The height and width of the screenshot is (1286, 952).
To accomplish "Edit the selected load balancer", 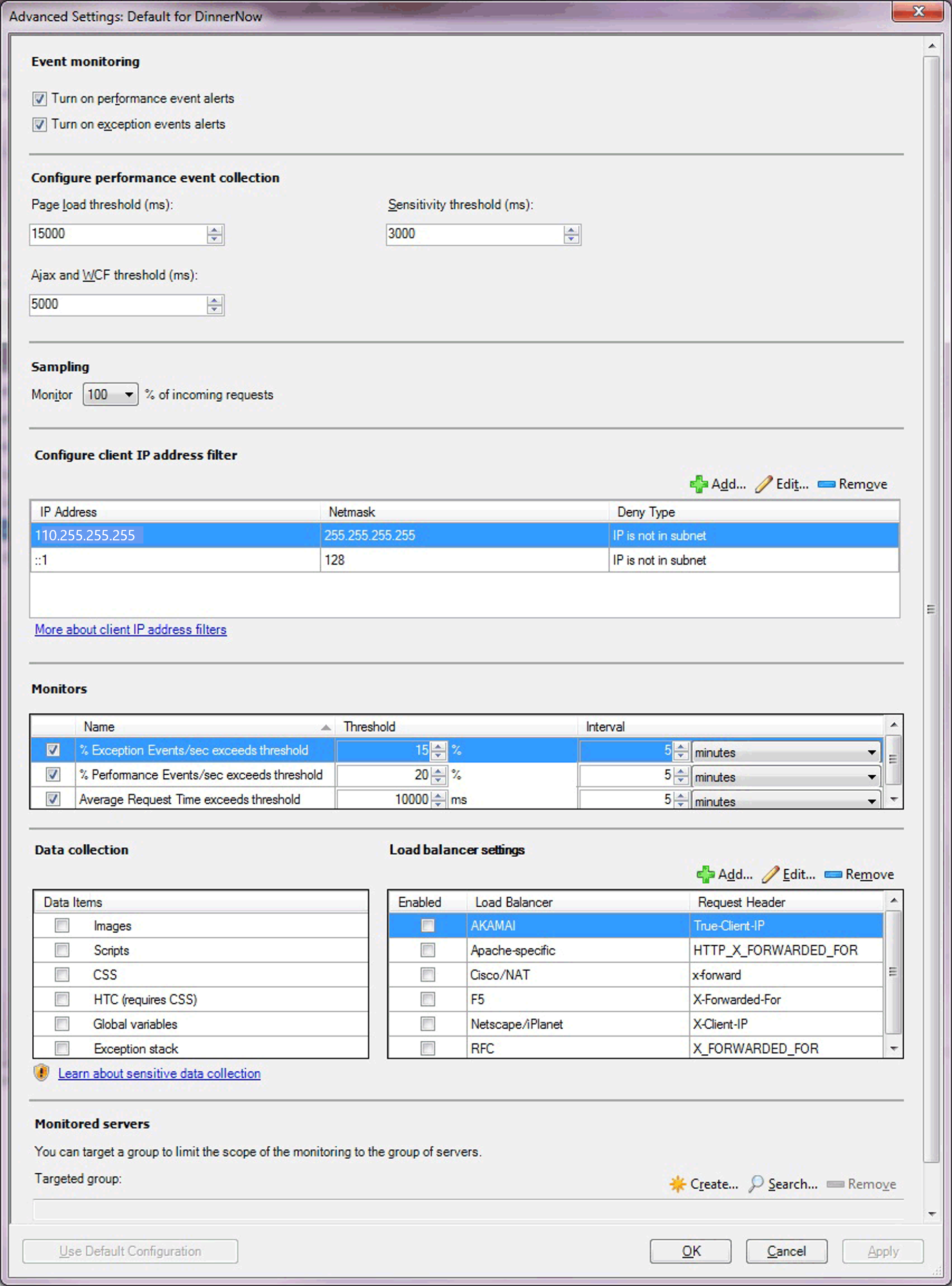I will pyautogui.click(x=788, y=874).
